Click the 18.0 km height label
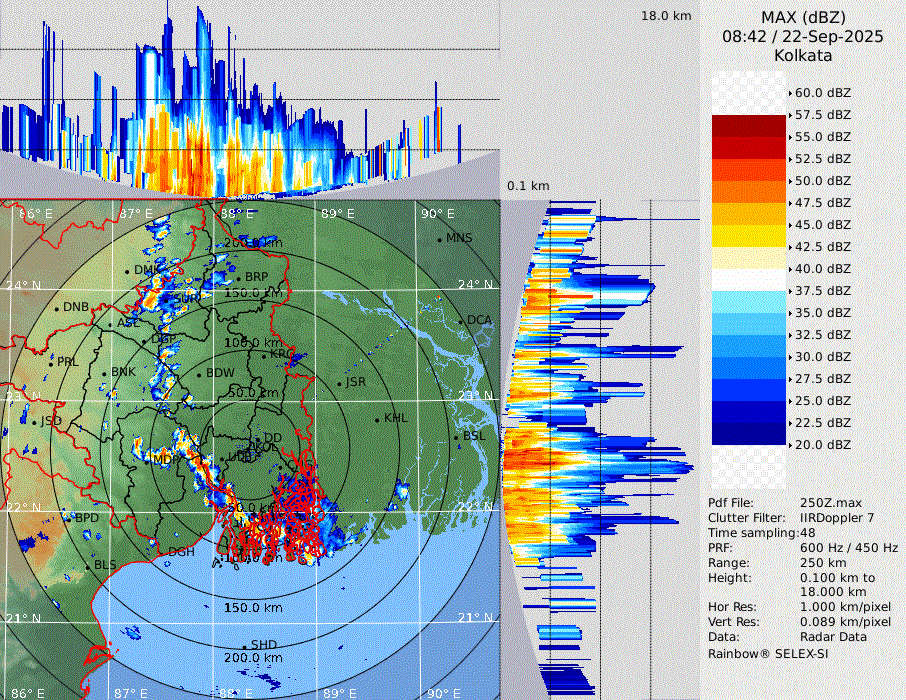This screenshot has width=906, height=700. [666, 16]
